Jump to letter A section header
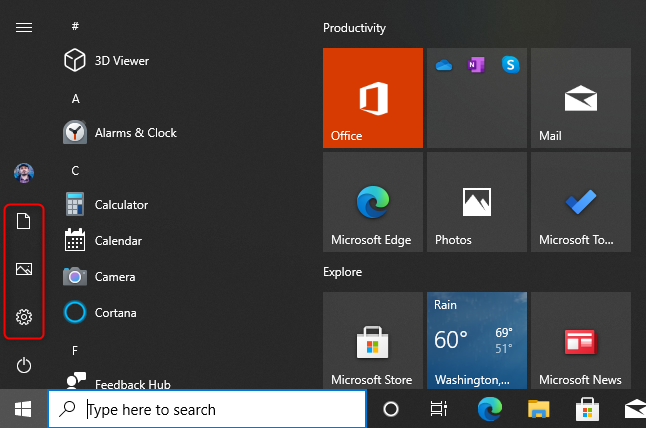Screen dimensions: 646x428 point(75,99)
